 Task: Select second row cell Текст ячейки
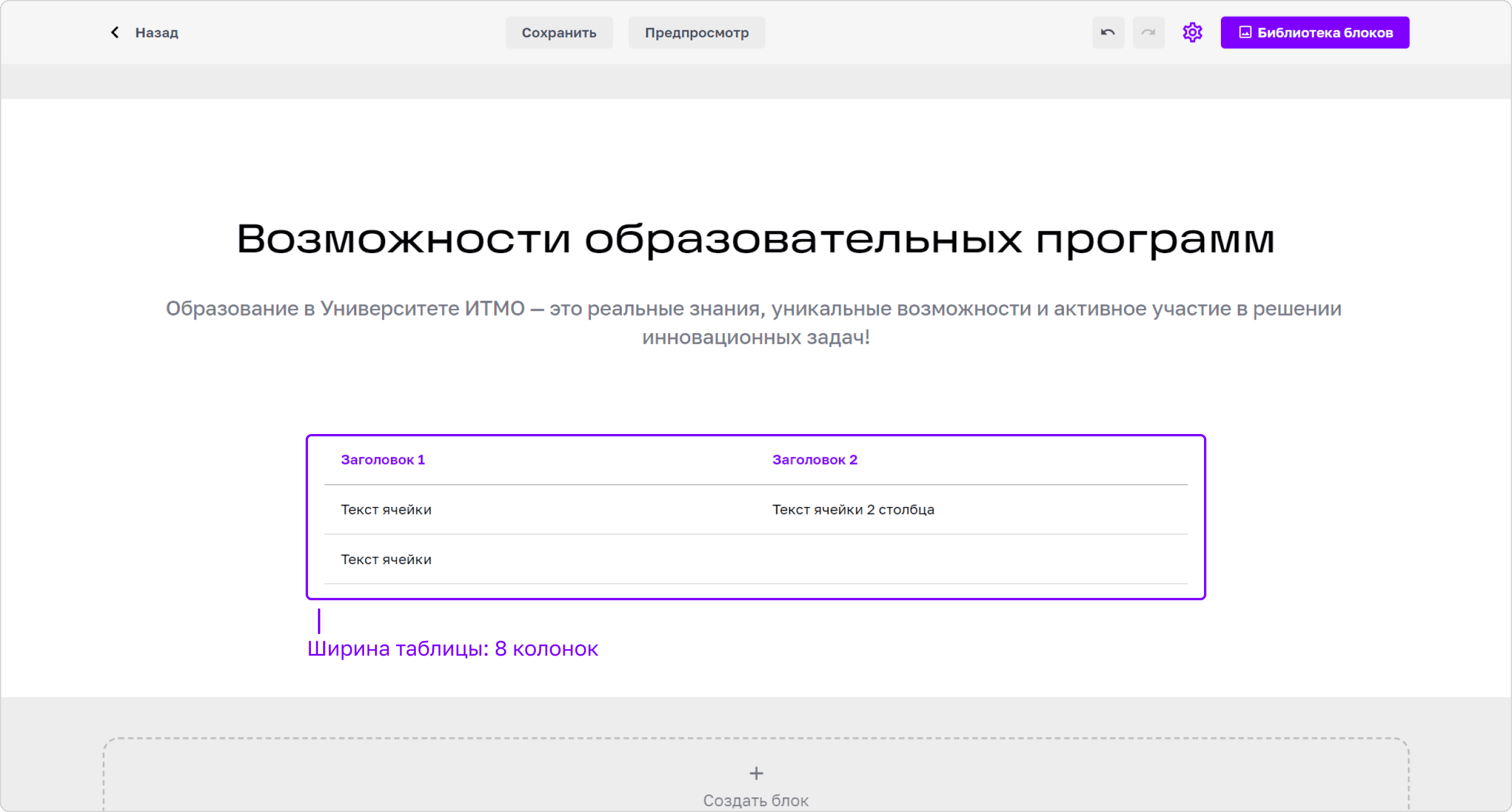point(386,559)
